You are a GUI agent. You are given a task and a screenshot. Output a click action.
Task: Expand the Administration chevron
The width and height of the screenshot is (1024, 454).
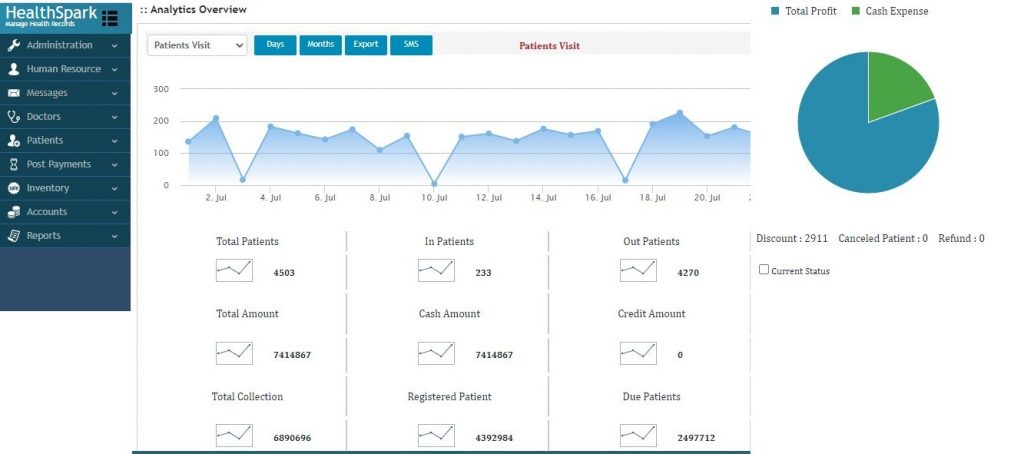[x=114, y=46]
